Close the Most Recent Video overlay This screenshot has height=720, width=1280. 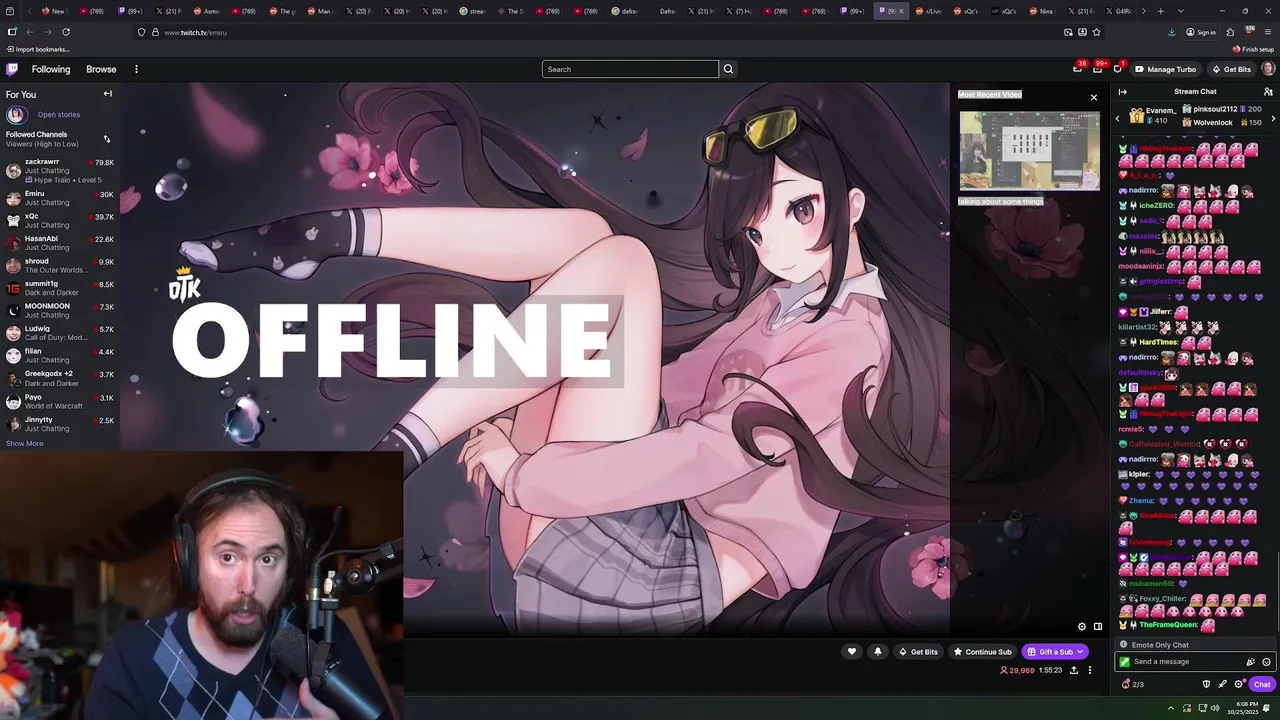click(1093, 97)
